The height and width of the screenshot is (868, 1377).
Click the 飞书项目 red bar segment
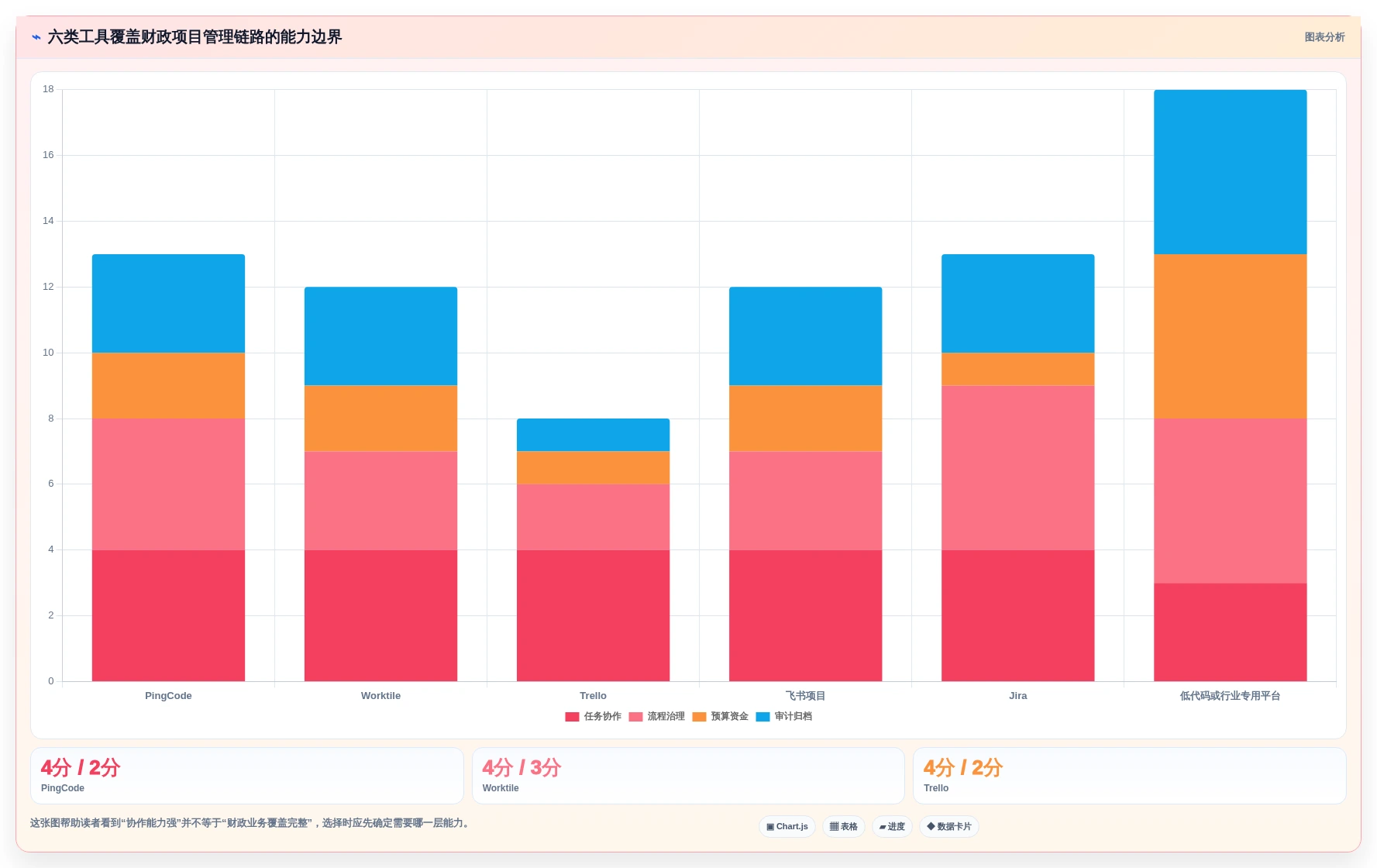[805, 616]
